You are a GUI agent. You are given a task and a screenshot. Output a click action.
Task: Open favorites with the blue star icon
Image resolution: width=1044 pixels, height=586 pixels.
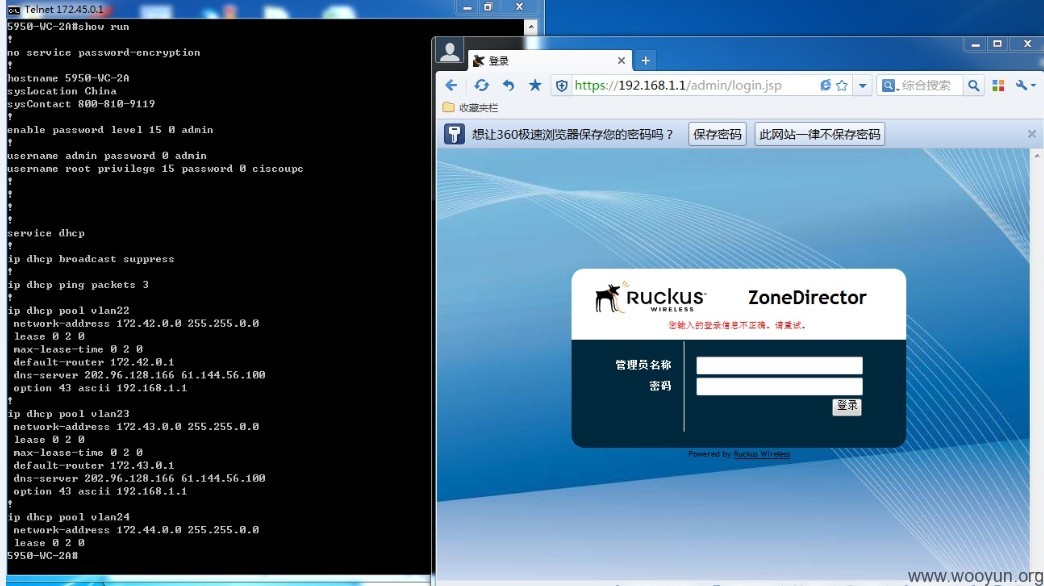(535, 85)
